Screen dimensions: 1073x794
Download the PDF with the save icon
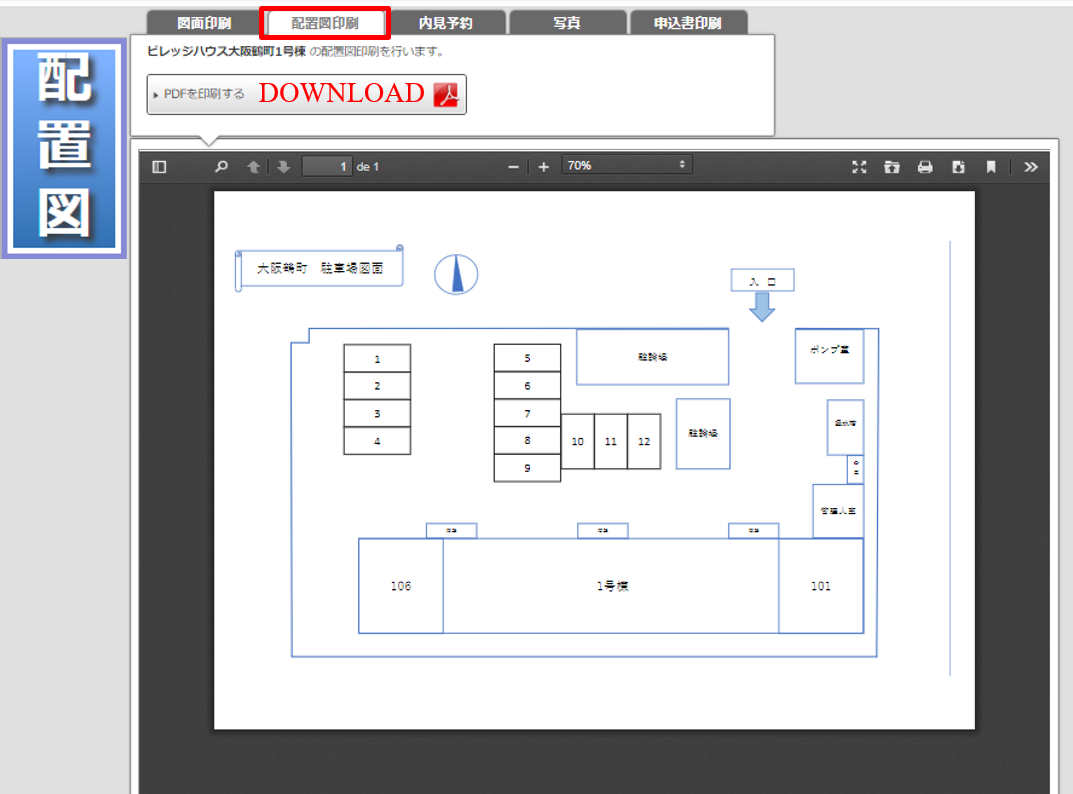click(x=958, y=167)
